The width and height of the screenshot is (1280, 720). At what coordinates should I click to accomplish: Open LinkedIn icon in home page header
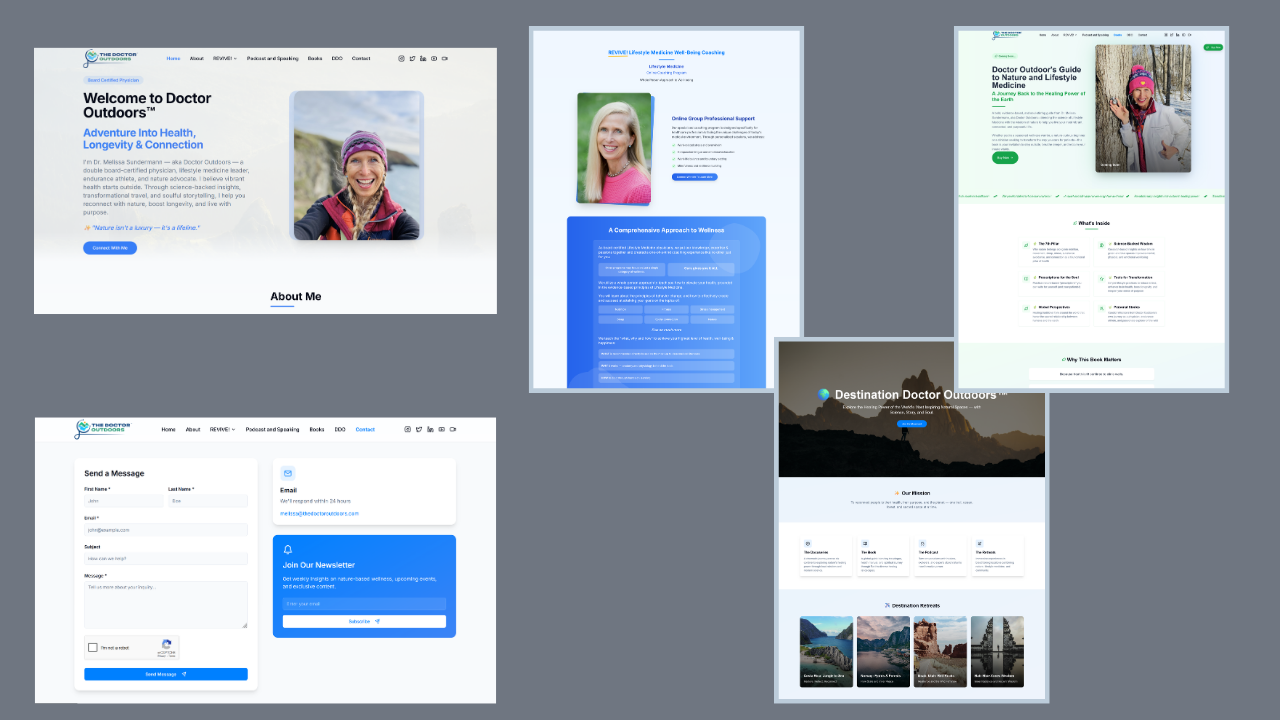[423, 59]
